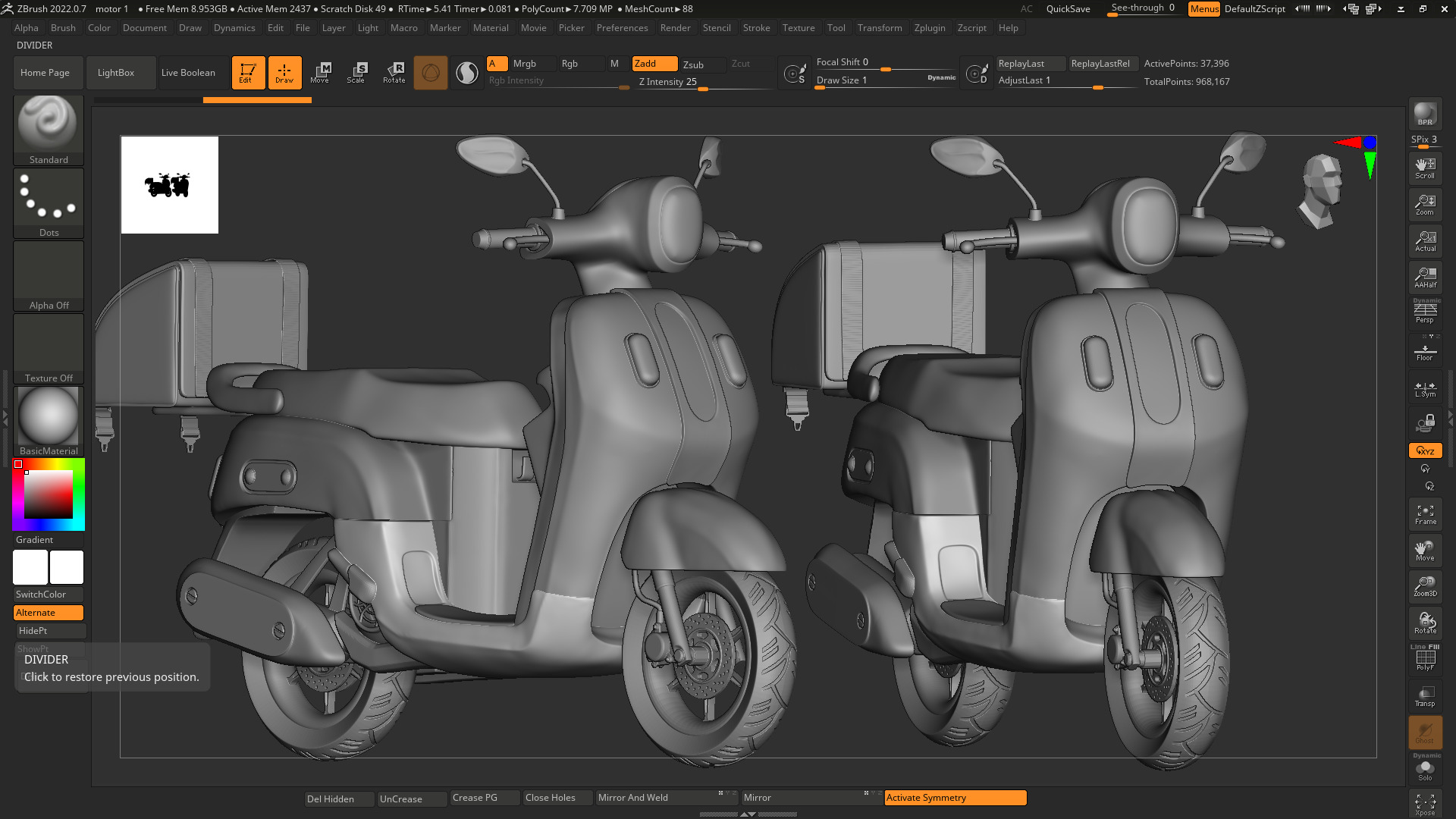Screen dimensions: 1456x819
Task: Toggle the Menus button
Action: coord(1204,9)
